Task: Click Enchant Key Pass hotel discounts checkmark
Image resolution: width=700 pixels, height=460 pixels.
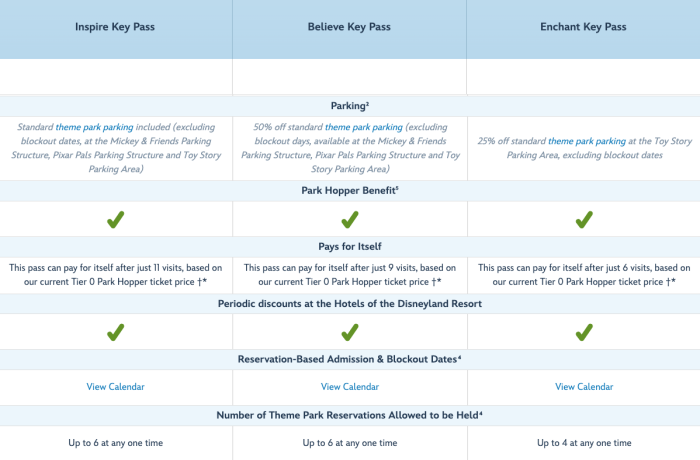Action: (x=584, y=331)
